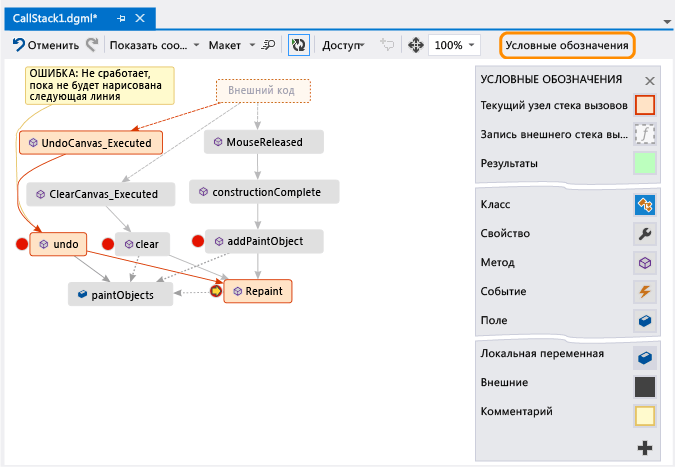Click the Запись внешнего стека вы... label
This screenshot has height=467, width=675.
point(554,134)
